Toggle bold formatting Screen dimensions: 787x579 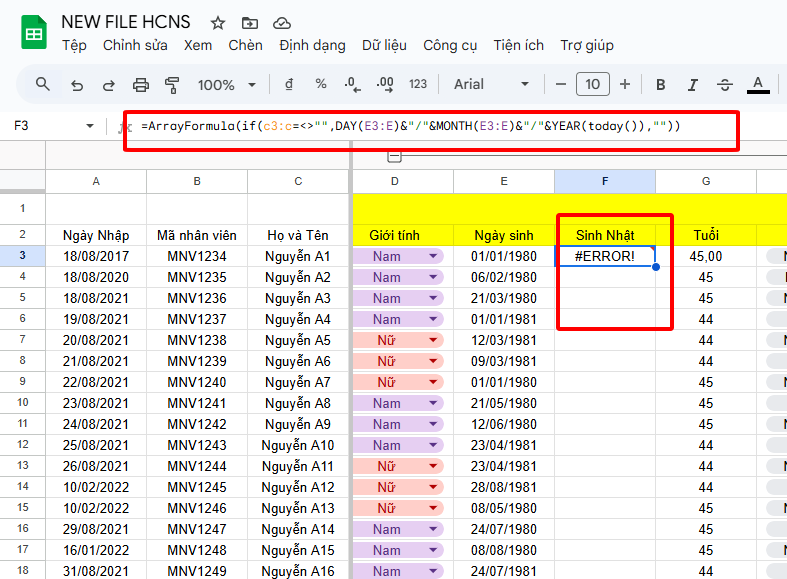pos(661,85)
